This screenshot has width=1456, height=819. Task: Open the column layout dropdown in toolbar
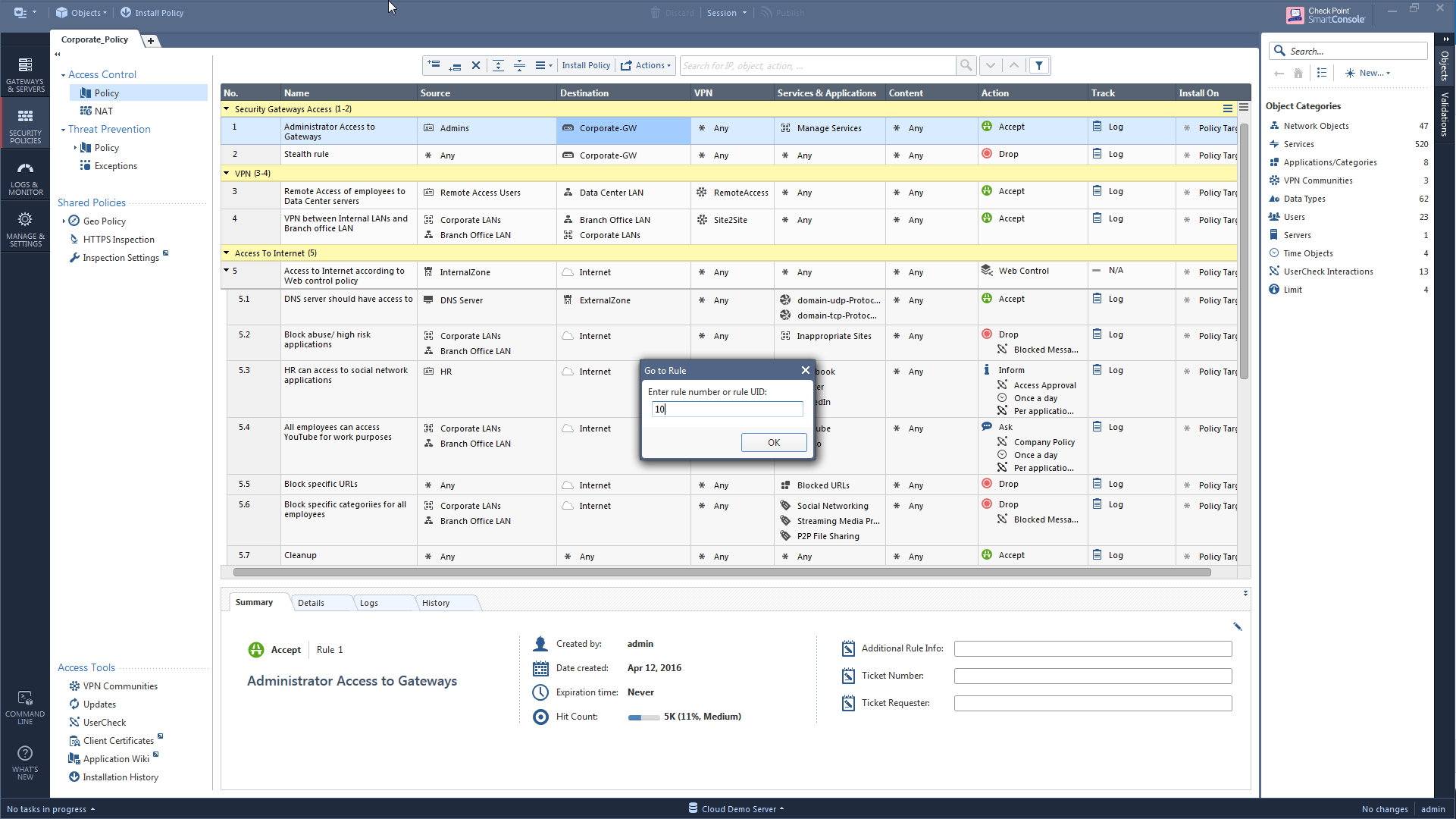543,65
